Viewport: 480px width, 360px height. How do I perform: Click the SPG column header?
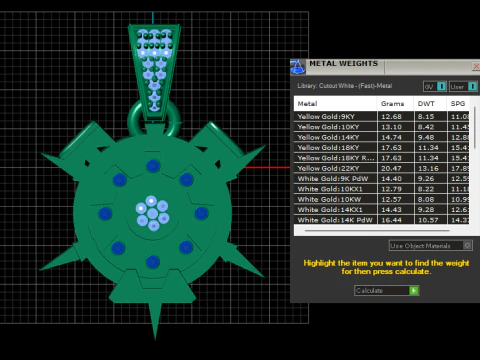tap(458, 104)
